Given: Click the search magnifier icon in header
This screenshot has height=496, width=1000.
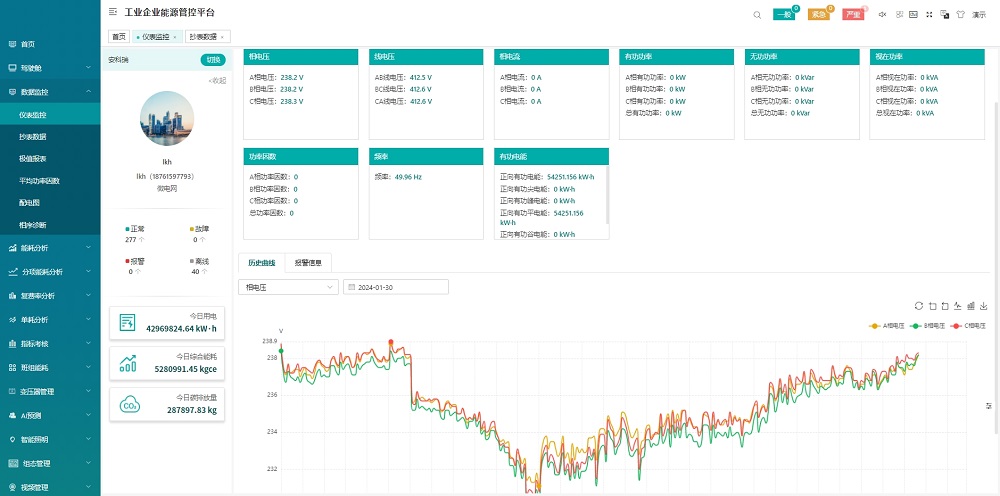Looking at the screenshot, I should point(757,14).
